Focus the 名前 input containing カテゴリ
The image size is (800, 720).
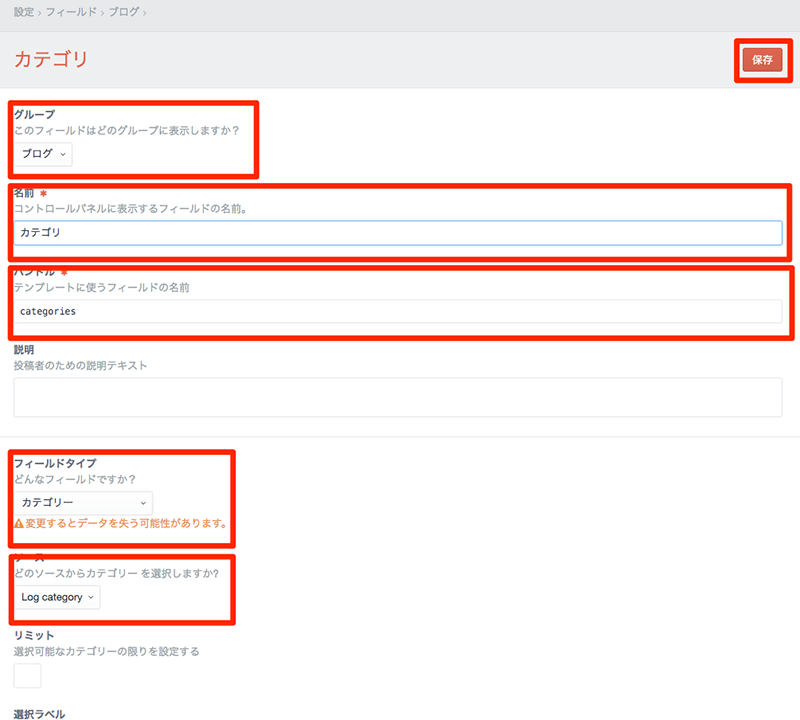pyautogui.click(x=397, y=233)
